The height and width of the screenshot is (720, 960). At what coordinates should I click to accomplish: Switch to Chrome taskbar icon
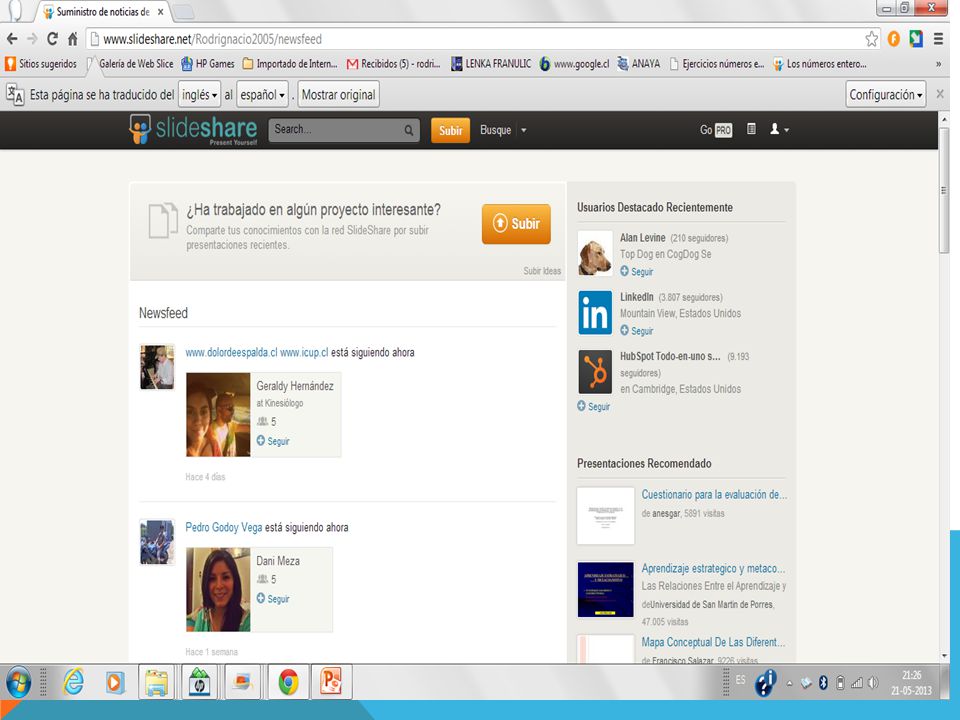288,682
